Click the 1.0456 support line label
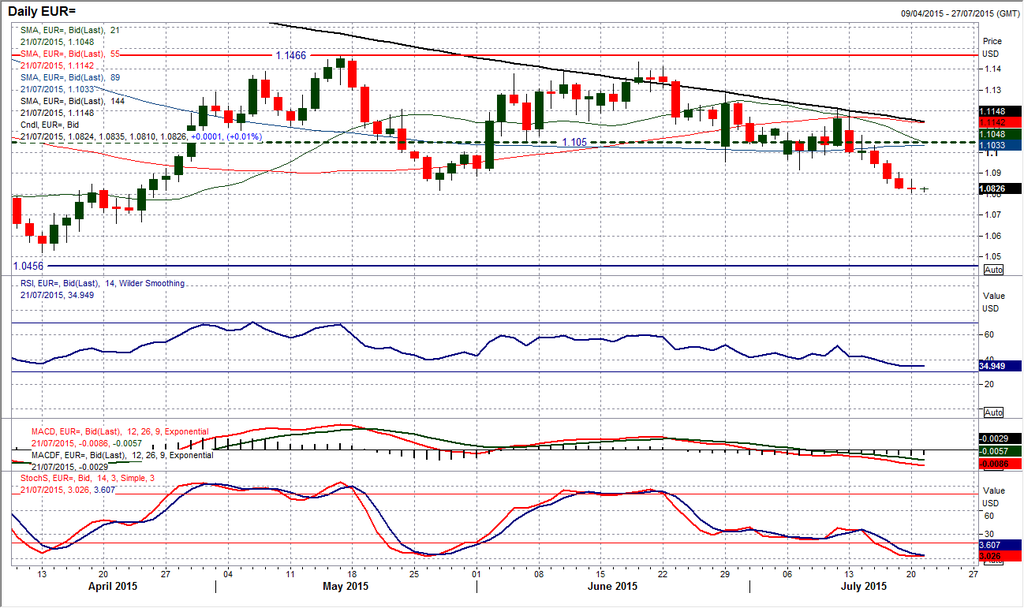 [x=28, y=266]
